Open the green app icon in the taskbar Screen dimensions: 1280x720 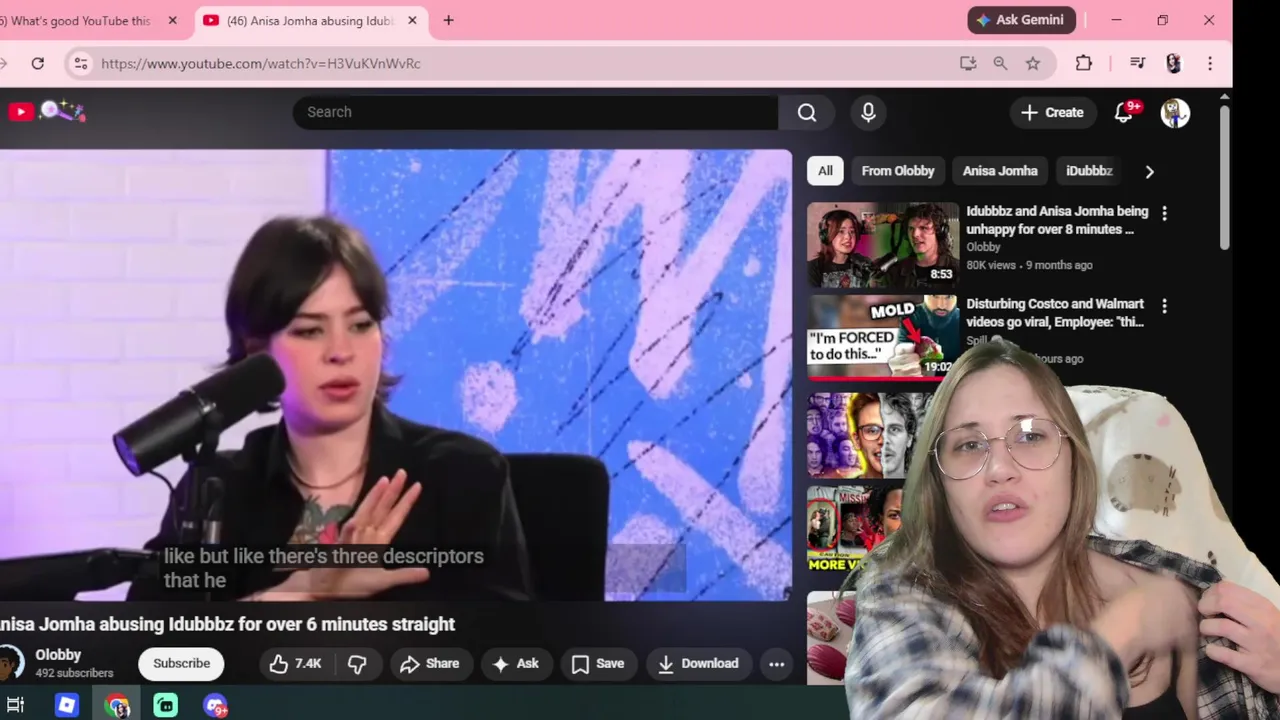[166, 706]
